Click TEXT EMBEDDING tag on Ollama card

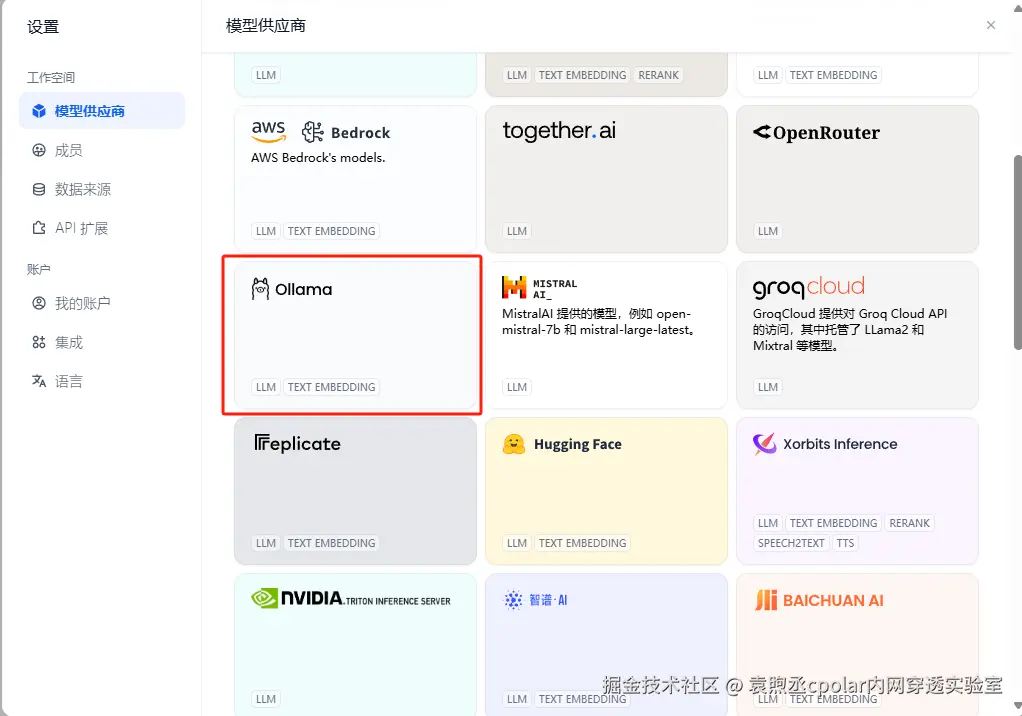tap(331, 387)
